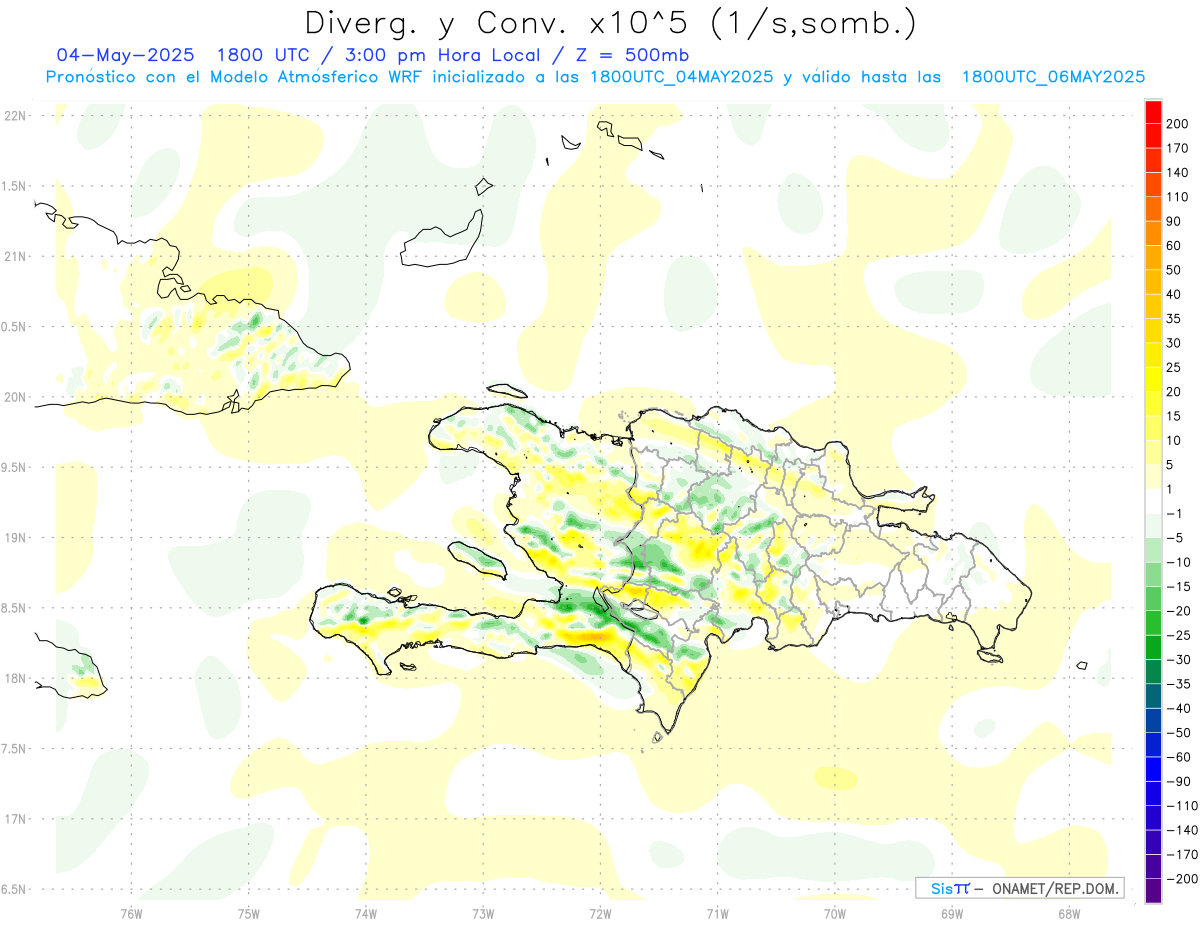Click the teal legend swatch between -40 and -35
Image resolution: width=1200 pixels, height=927 pixels.
tap(1153, 697)
